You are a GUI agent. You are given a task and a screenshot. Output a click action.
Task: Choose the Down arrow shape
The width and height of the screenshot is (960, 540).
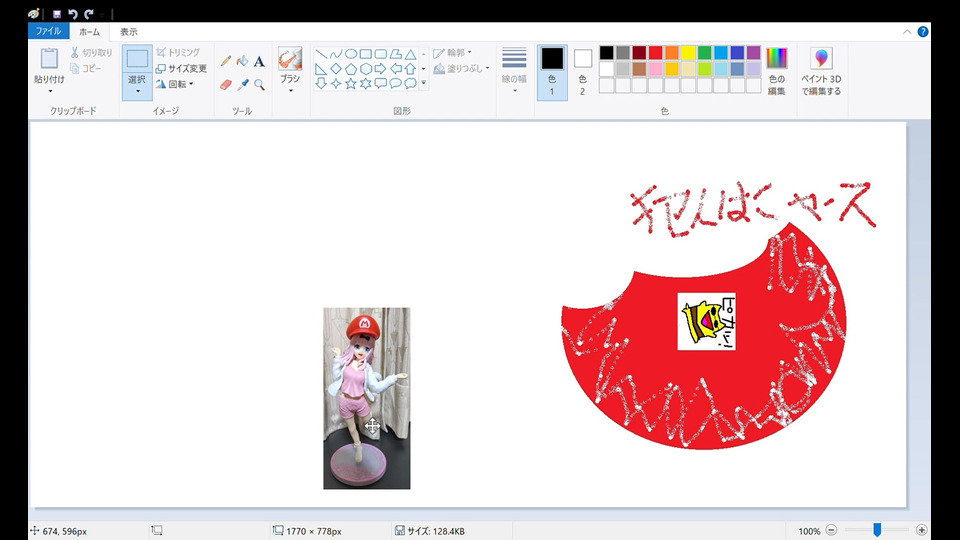point(321,84)
